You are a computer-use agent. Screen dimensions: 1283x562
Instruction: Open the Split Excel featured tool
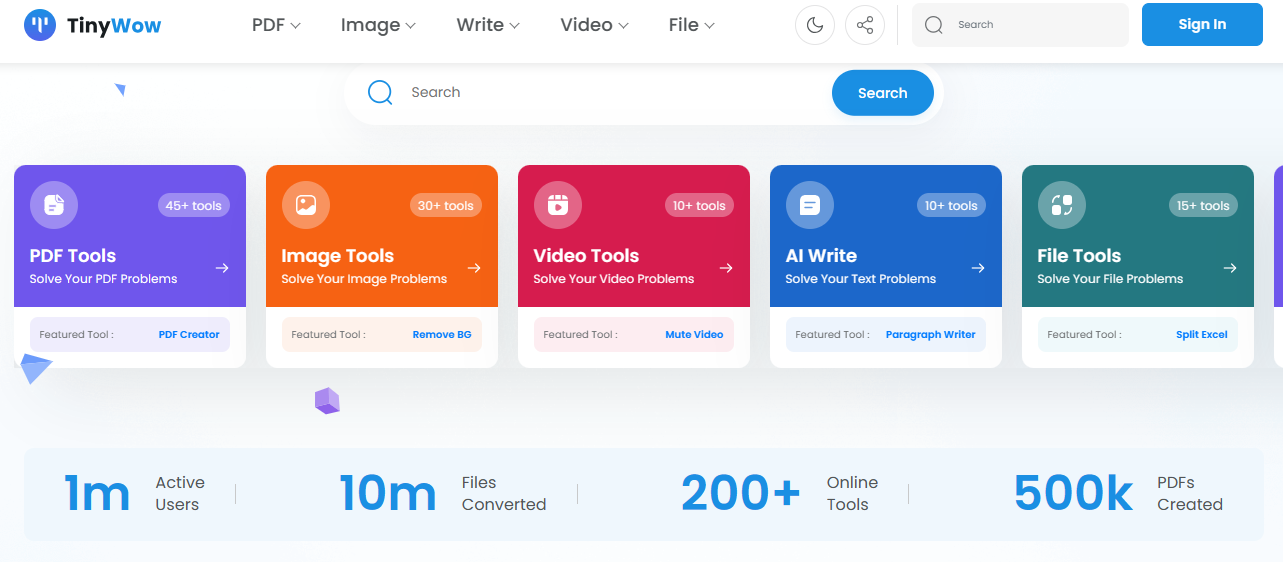click(x=1202, y=335)
